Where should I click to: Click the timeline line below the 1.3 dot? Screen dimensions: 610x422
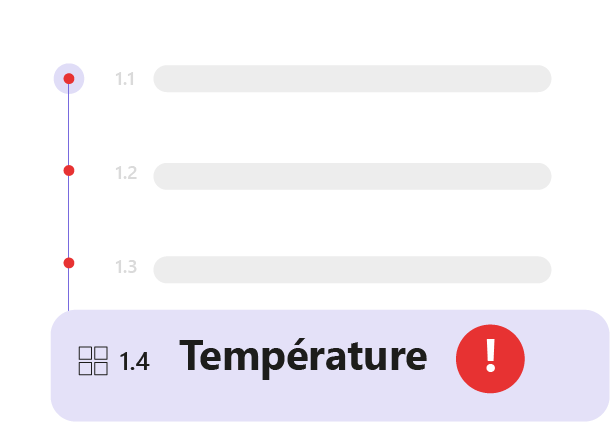point(68,290)
